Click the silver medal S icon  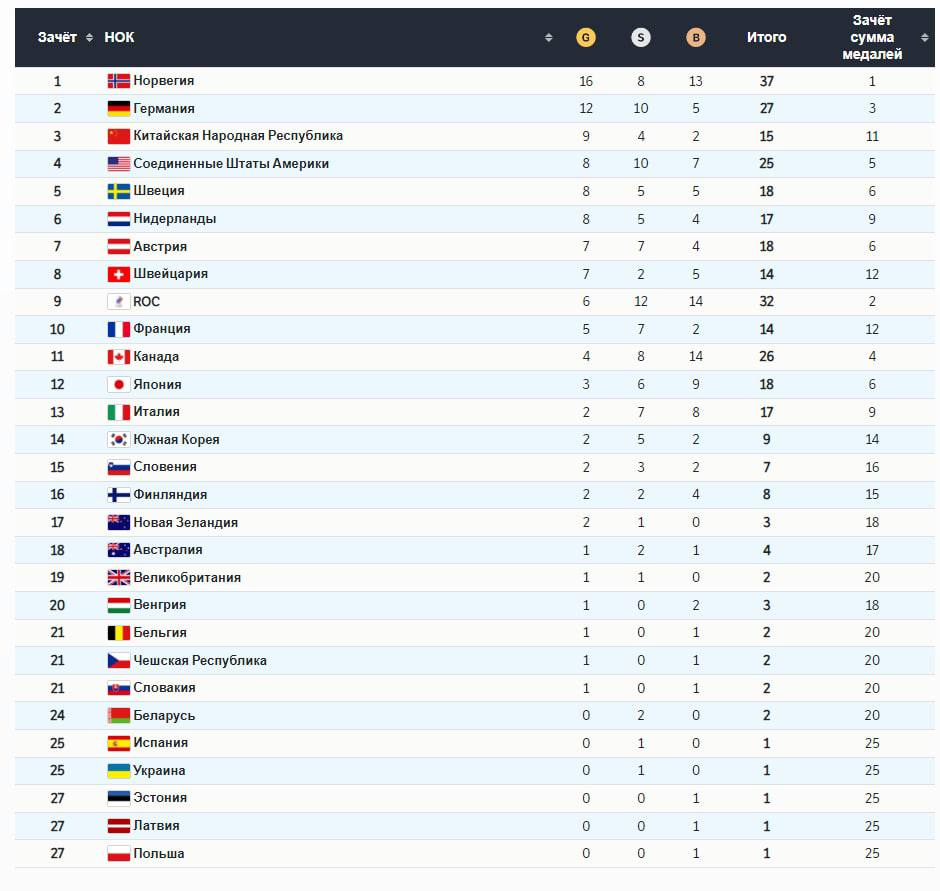point(641,38)
